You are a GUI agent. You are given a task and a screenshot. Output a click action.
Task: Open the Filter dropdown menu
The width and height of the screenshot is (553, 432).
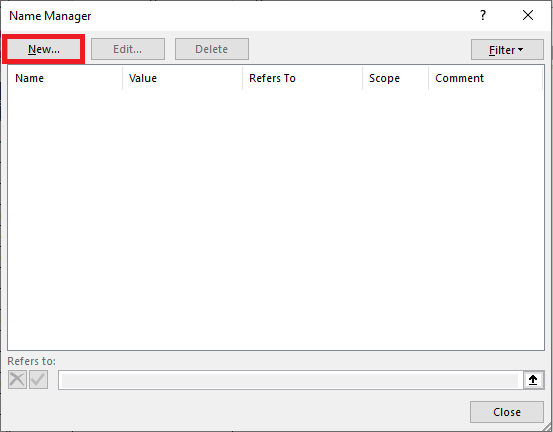507,50
